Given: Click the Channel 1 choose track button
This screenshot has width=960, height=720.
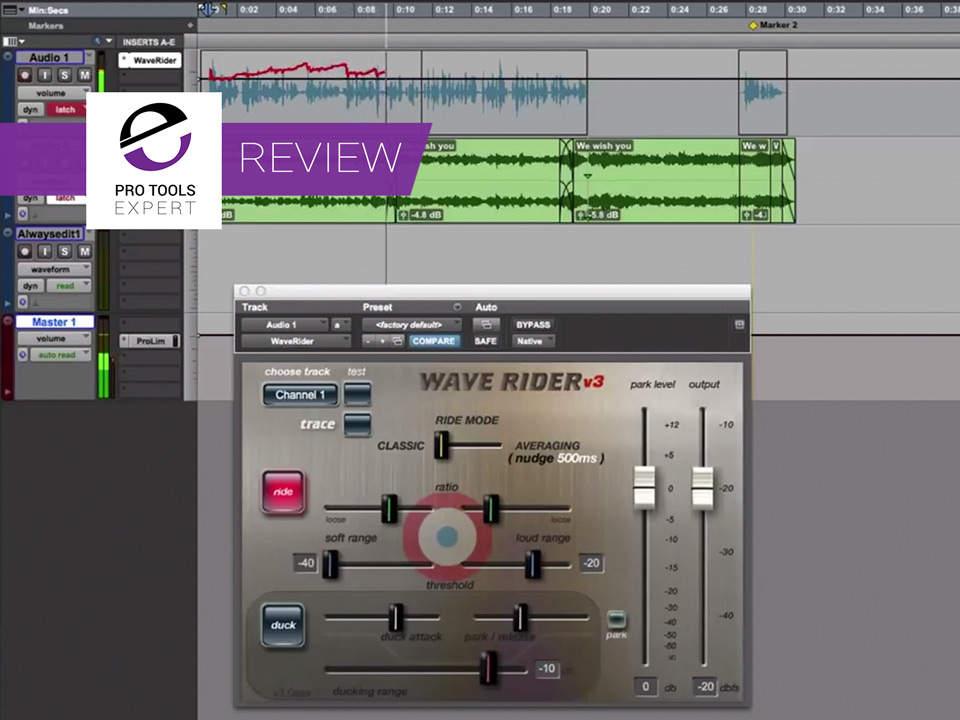Looking at the screenshot, I should pos(300,395).
